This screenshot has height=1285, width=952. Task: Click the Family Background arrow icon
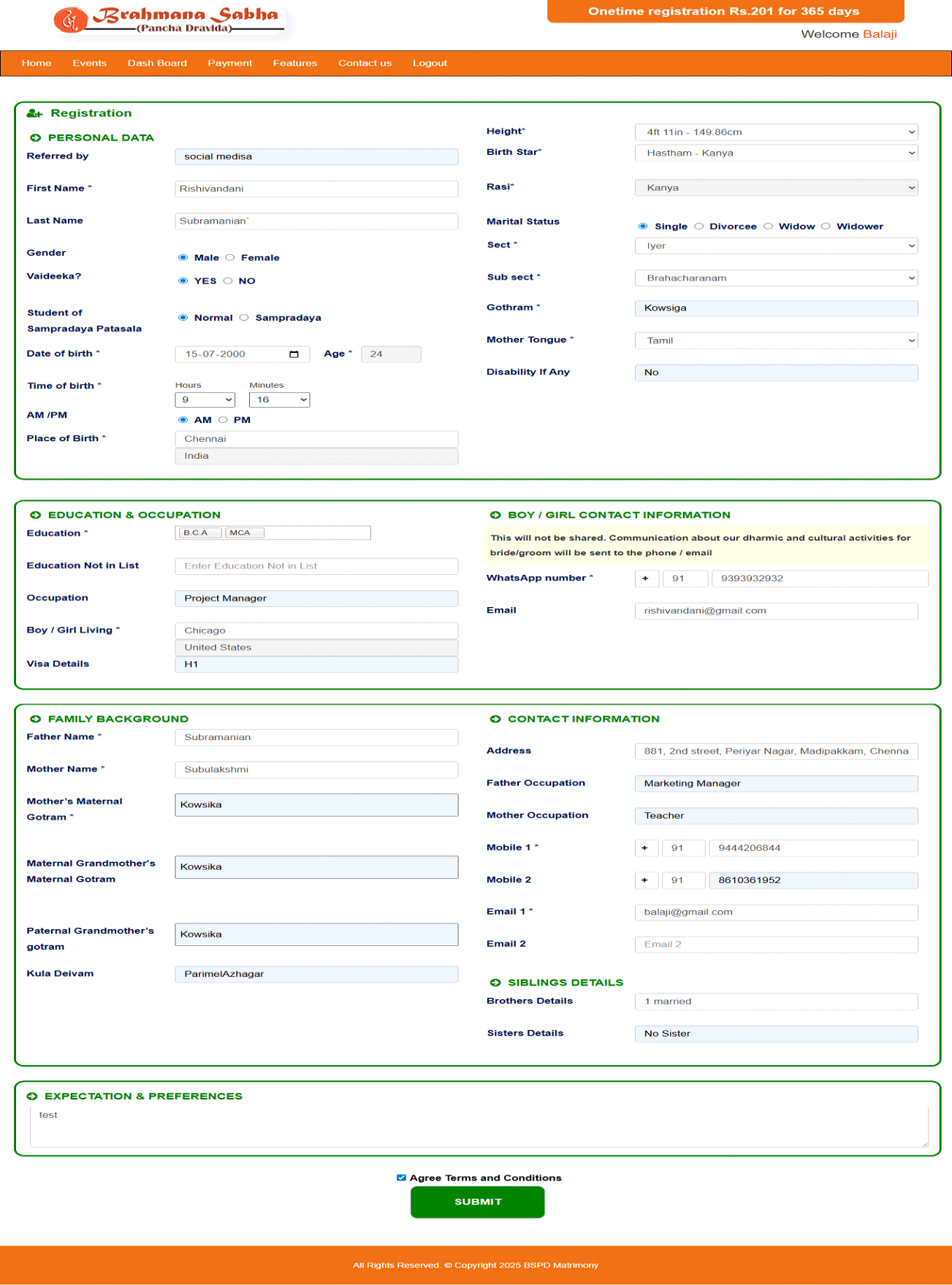[x=35, y=719]
